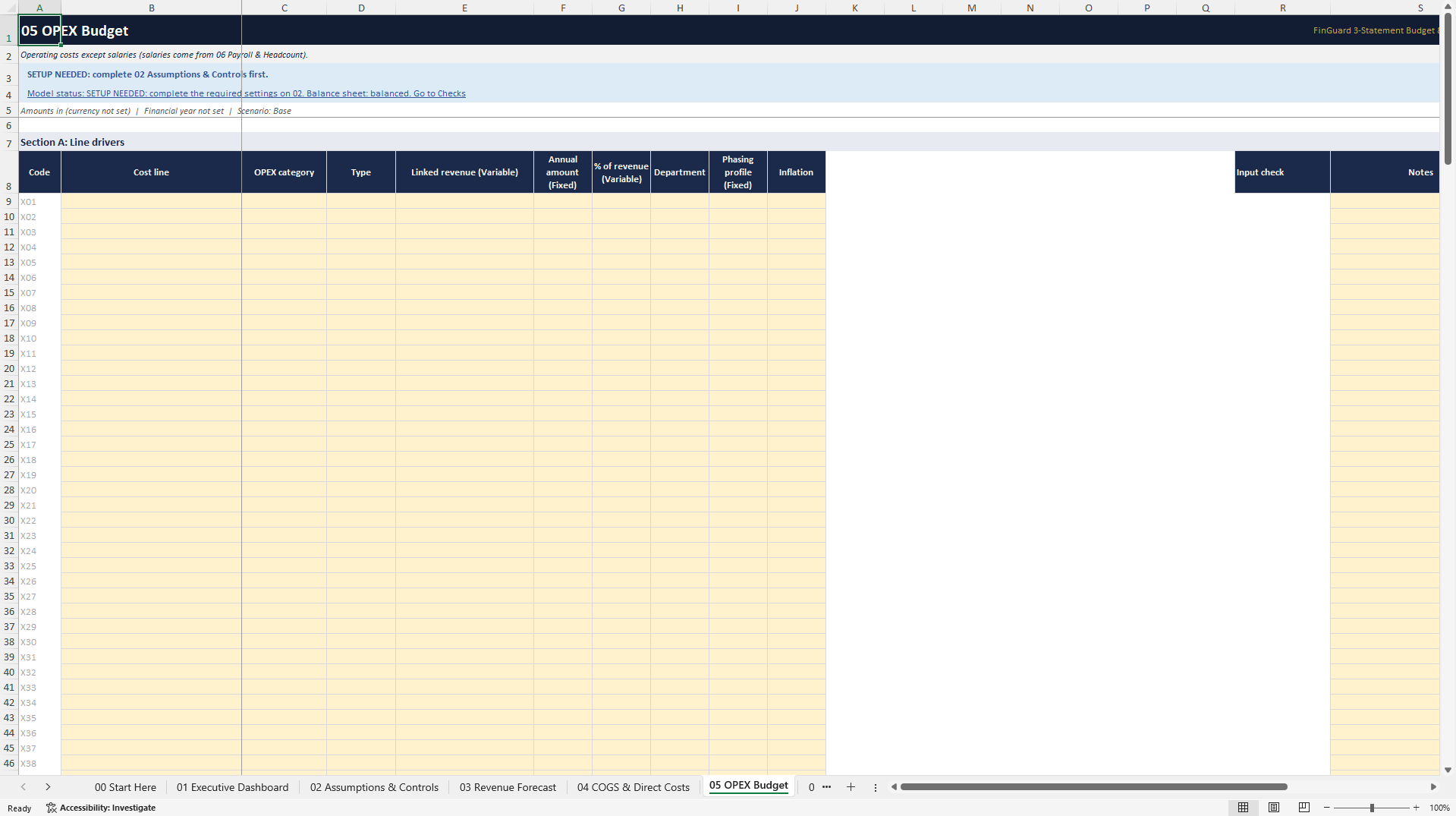Select row 9 header
1456x816 pixels.
pos(9,201)
